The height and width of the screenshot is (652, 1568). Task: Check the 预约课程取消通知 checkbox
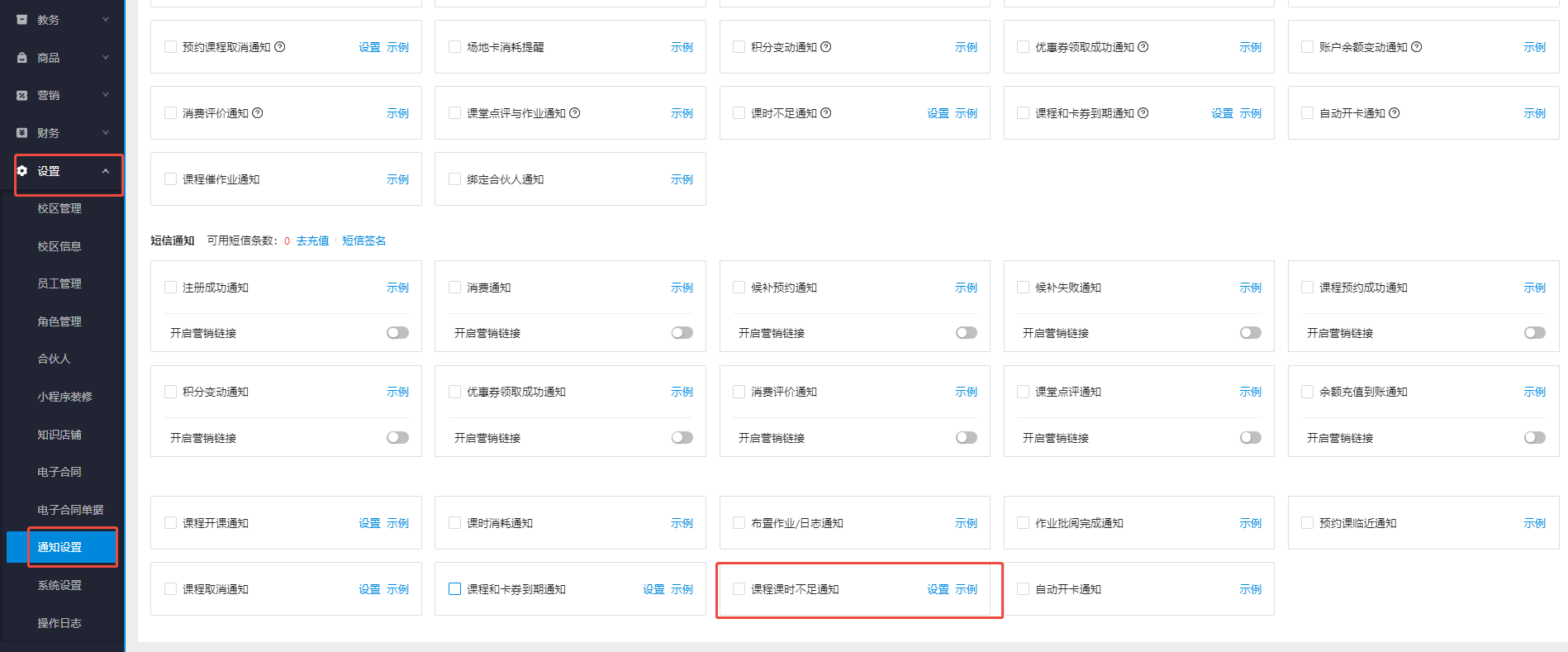point(170,47)
